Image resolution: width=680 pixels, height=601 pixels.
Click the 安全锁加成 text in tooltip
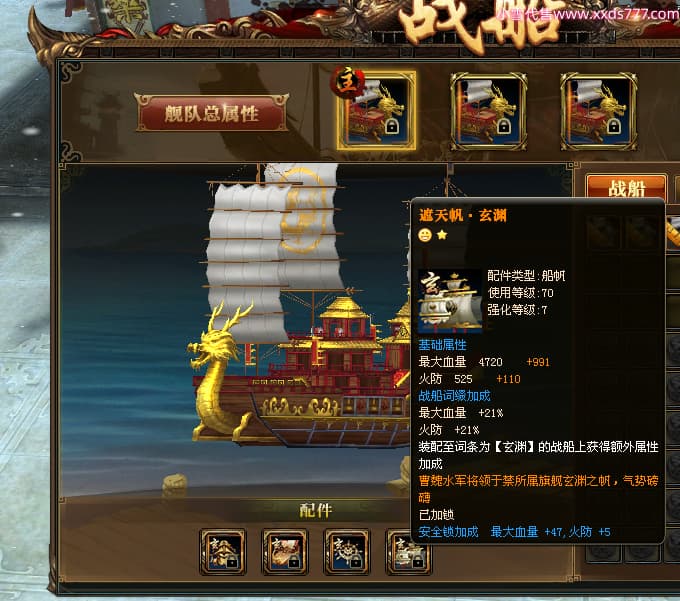[448, 532]
